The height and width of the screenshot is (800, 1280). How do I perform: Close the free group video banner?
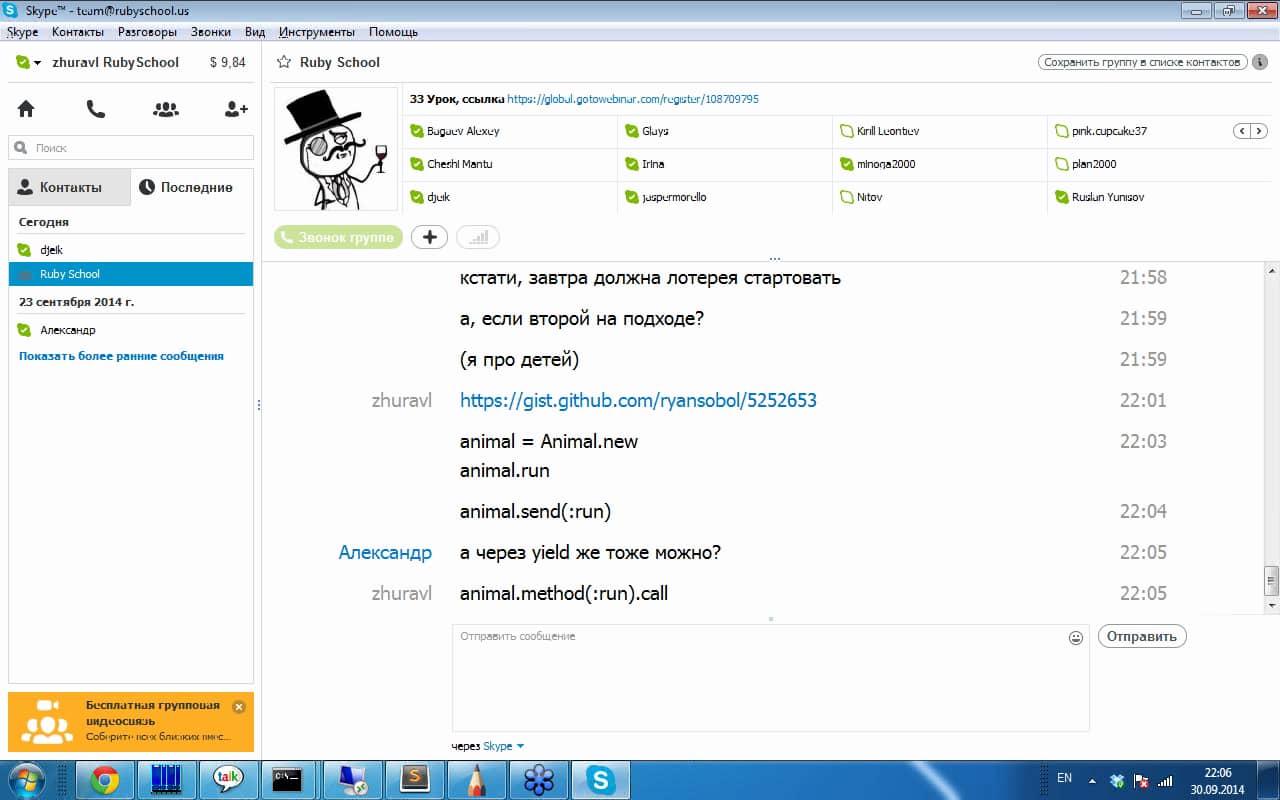tap(238, 706)
